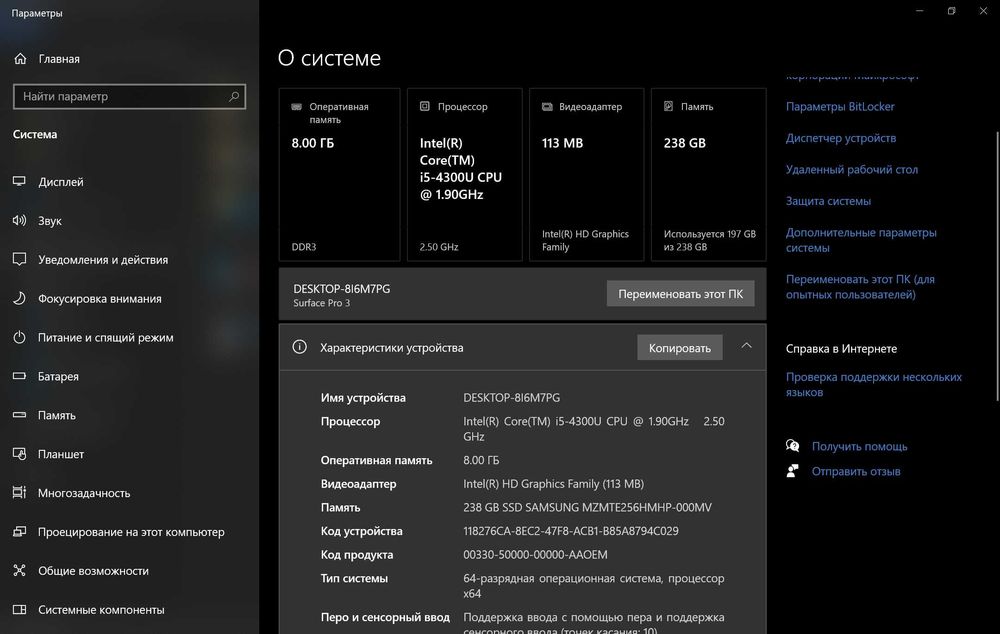
Task: Click the Память 238 GB card
Action: coord(709,175)
